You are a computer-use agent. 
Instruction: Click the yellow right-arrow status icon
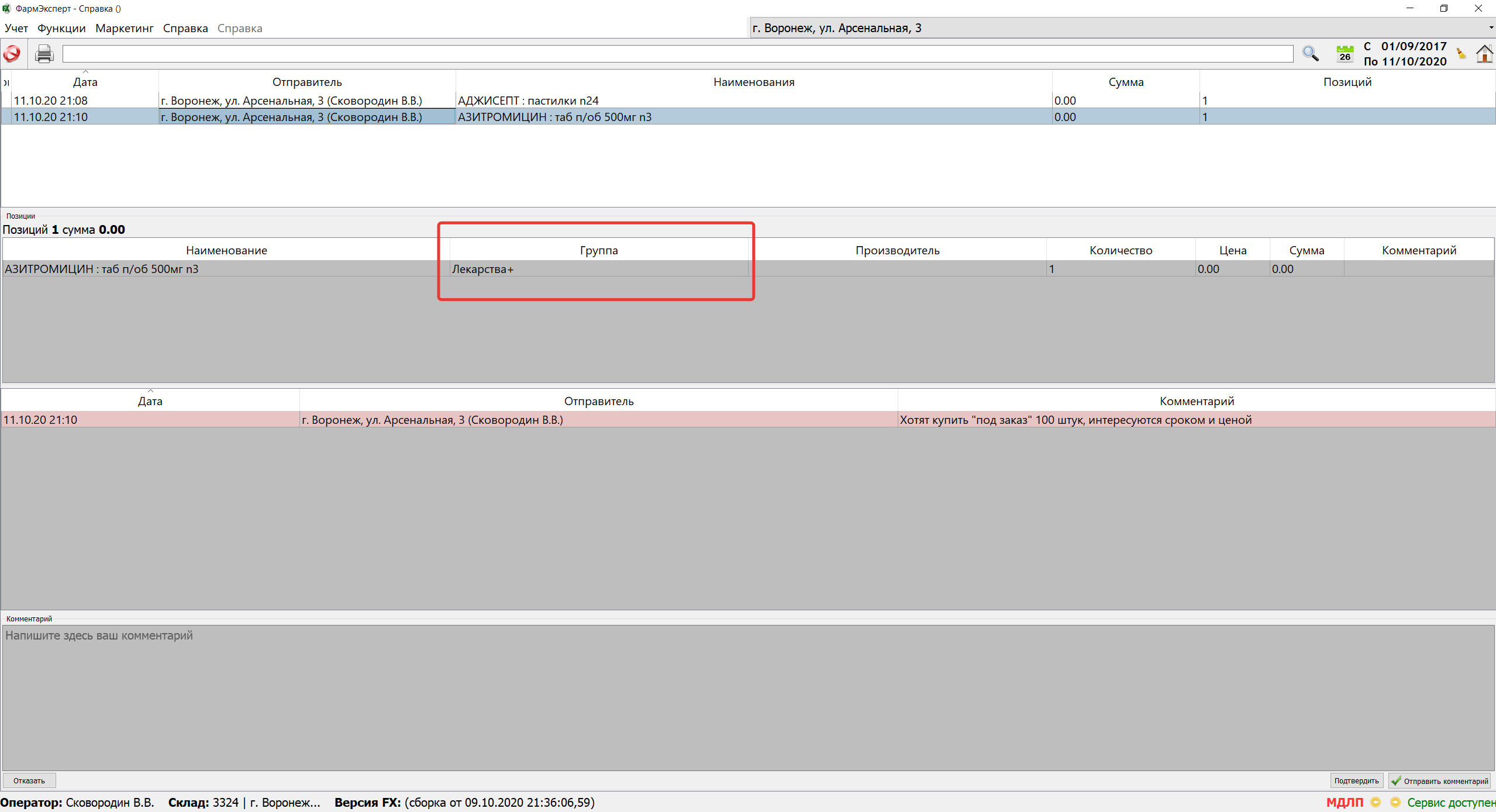tap(1395, 802)
